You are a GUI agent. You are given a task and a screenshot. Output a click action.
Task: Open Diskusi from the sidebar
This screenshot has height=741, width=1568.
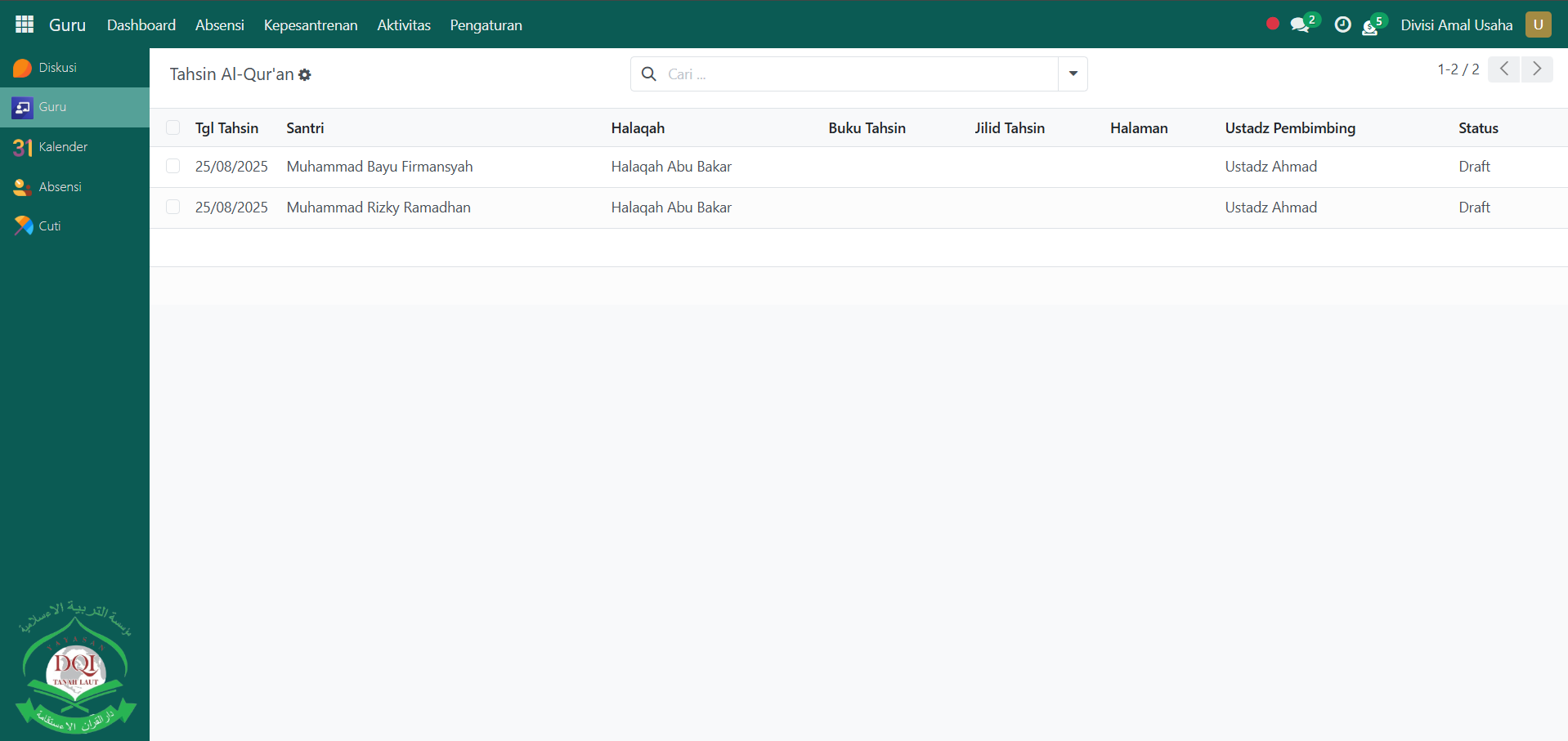click(x=57, y=68)
